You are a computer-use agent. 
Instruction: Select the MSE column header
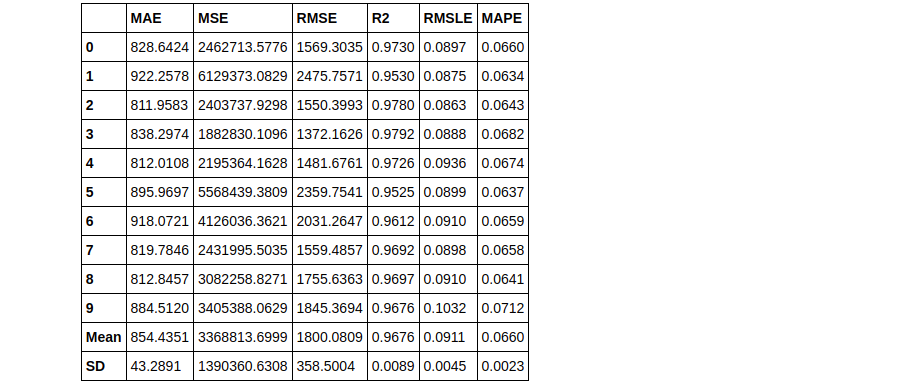coord(213,19)
